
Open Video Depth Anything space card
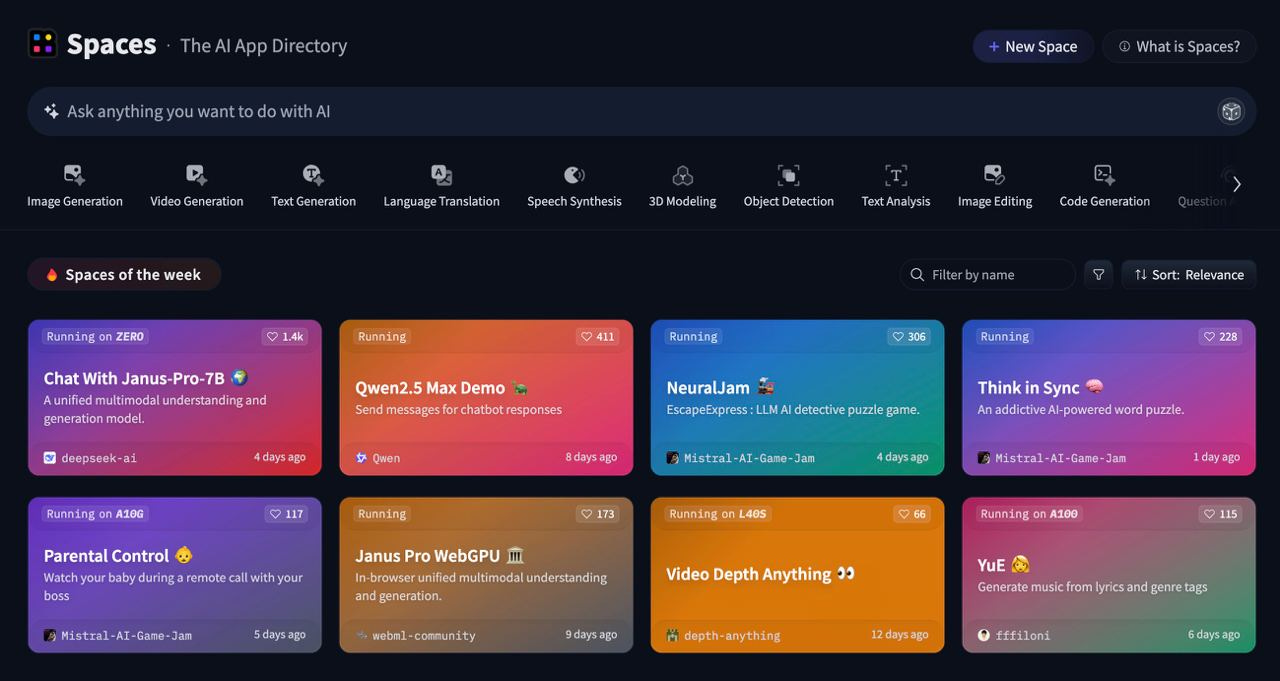coord(797,575)
